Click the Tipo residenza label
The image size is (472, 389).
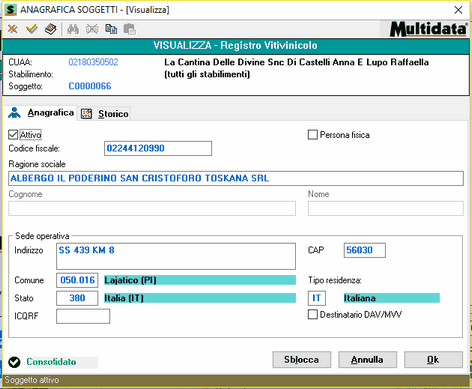(335, 280)
